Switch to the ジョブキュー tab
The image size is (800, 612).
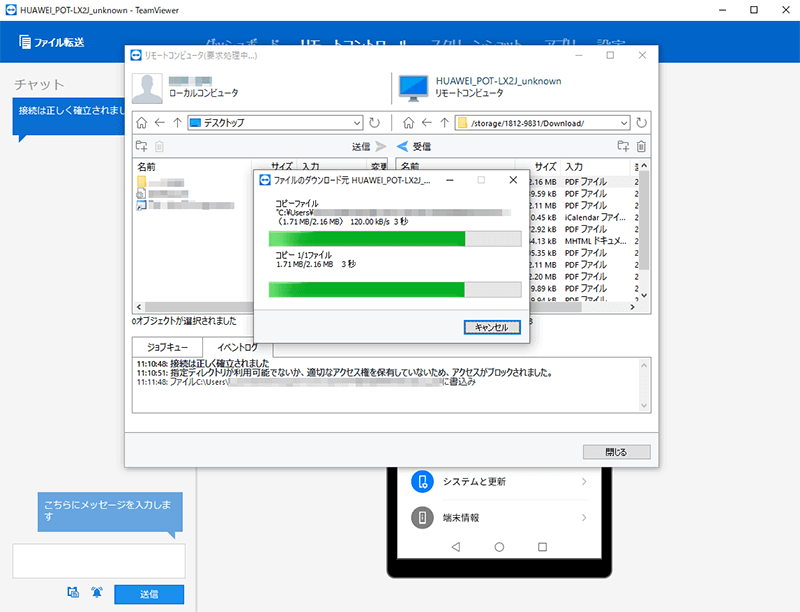tap(167, 347)
